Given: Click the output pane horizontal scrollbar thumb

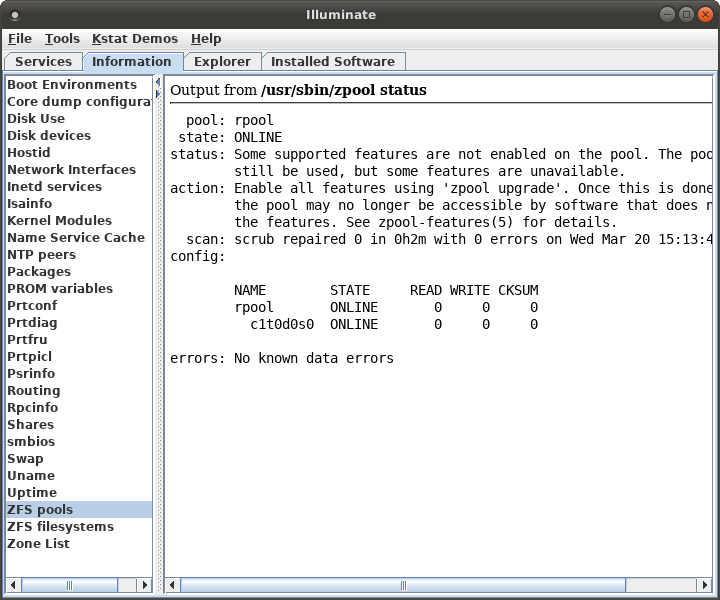Looking at the screenshot, I should click(x=403, y=585).
